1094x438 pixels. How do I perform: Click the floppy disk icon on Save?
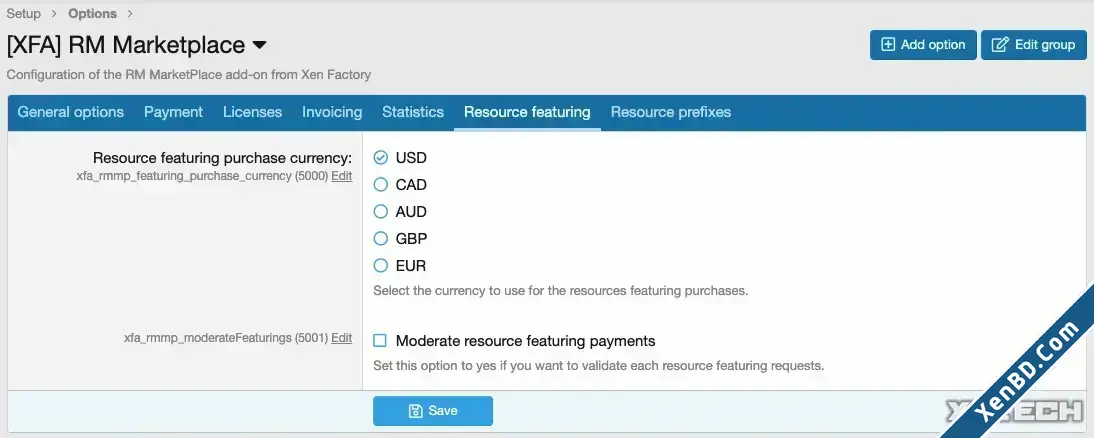(x=415, y=411)
